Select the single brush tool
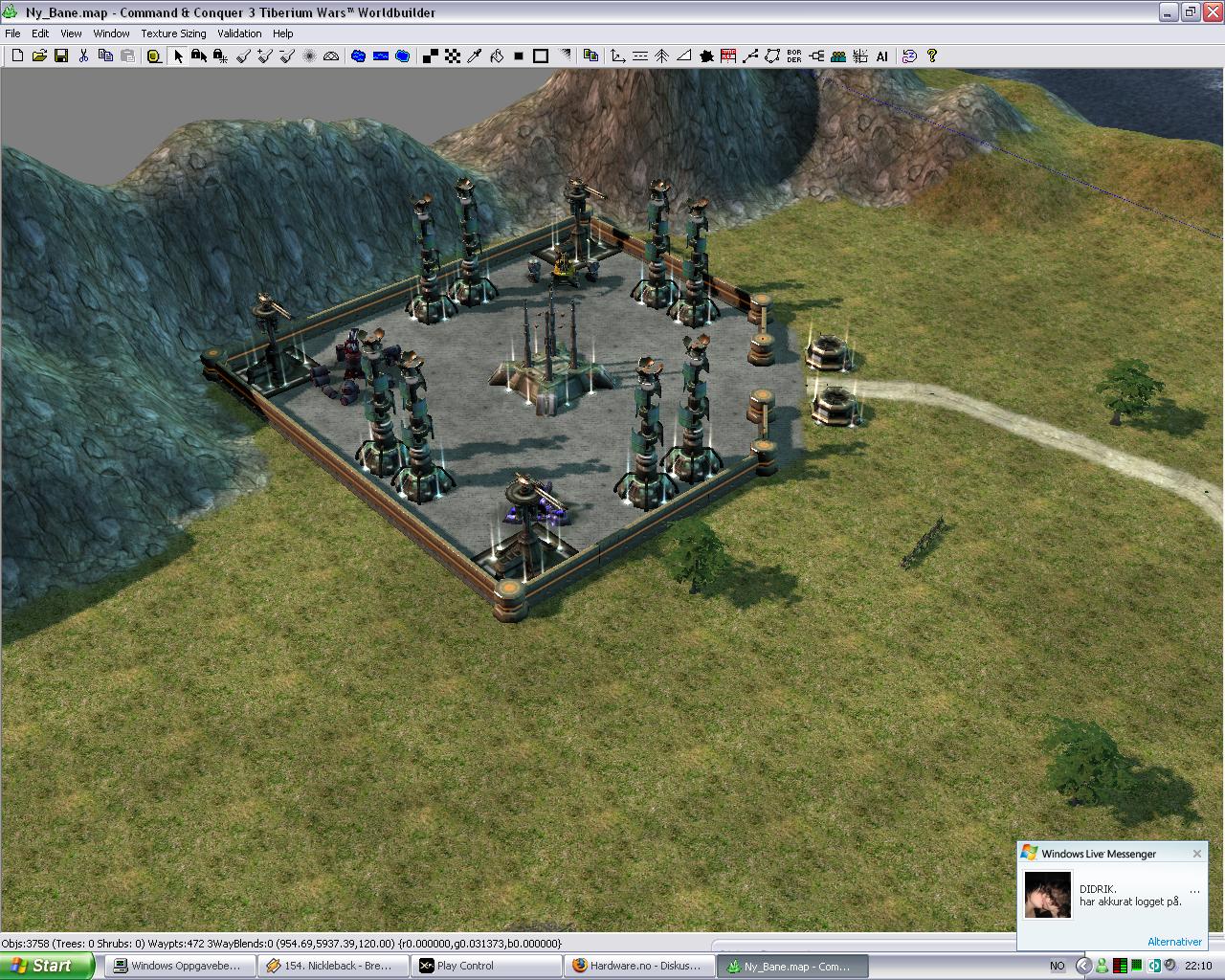 [243, 56]
